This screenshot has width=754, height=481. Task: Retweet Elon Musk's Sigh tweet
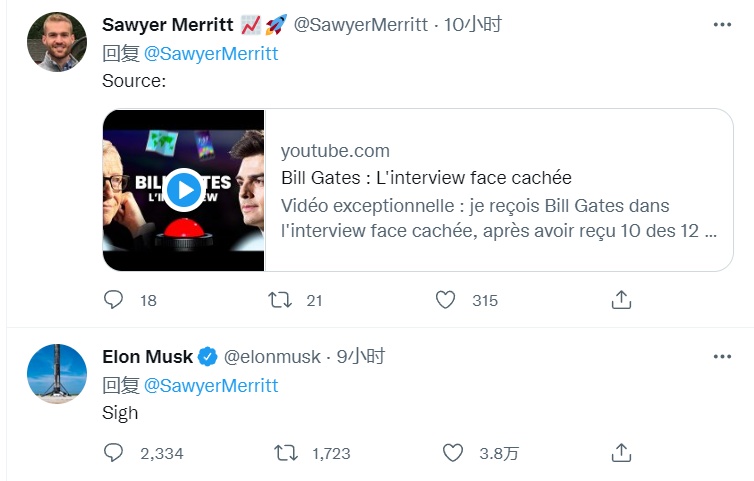(x=286, y=453)
